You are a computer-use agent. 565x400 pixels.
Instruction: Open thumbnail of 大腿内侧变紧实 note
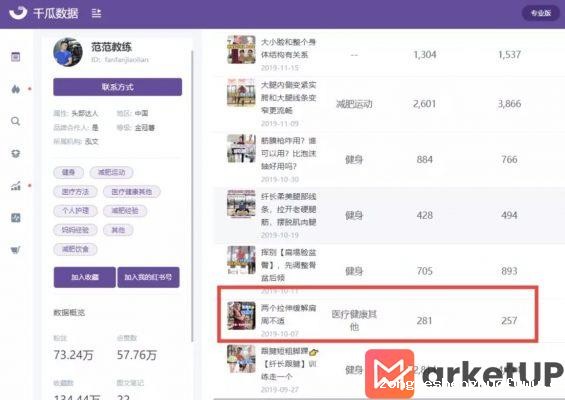click(x=241, y=92)
